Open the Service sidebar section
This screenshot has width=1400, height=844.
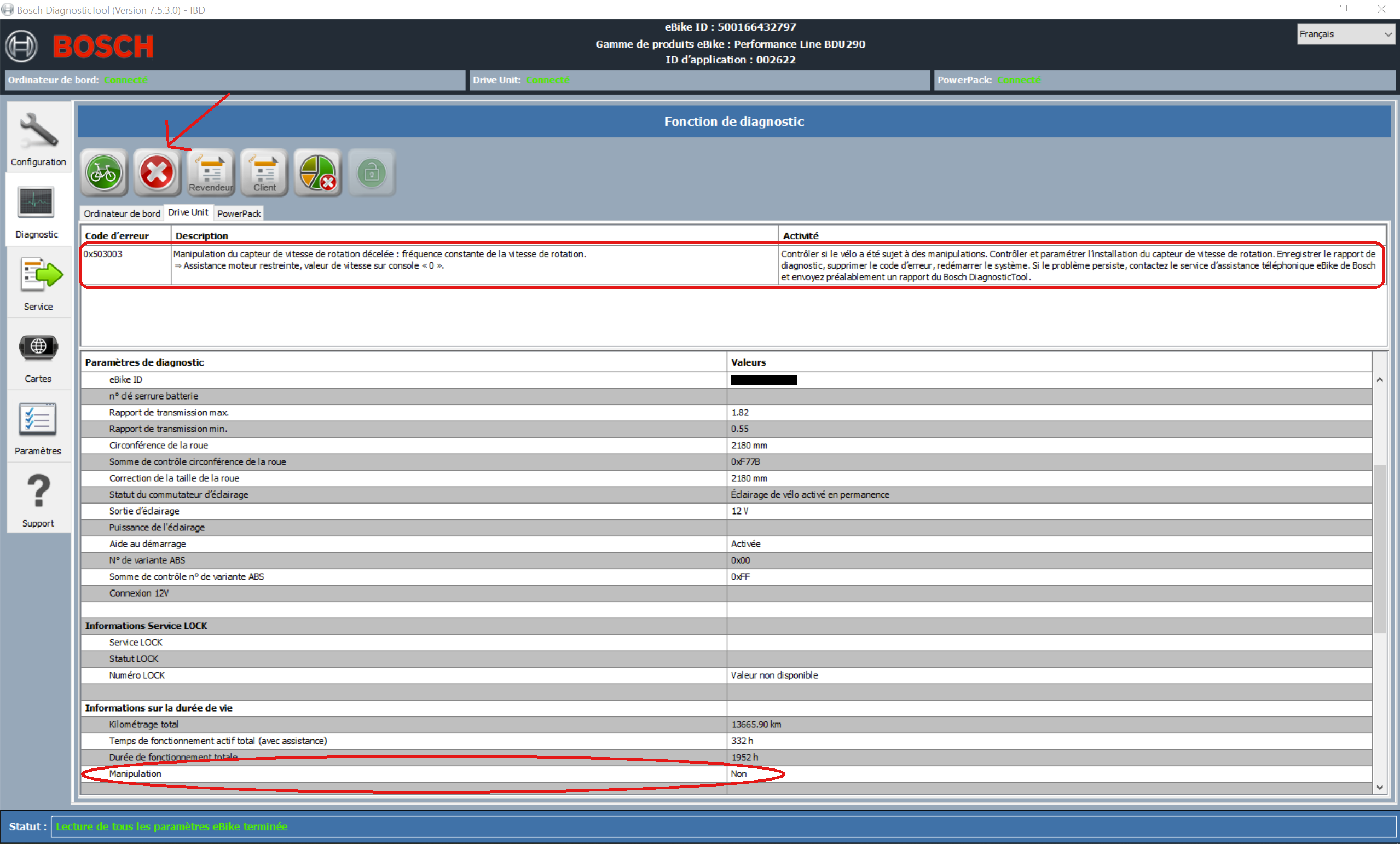[x=38, y=284]
